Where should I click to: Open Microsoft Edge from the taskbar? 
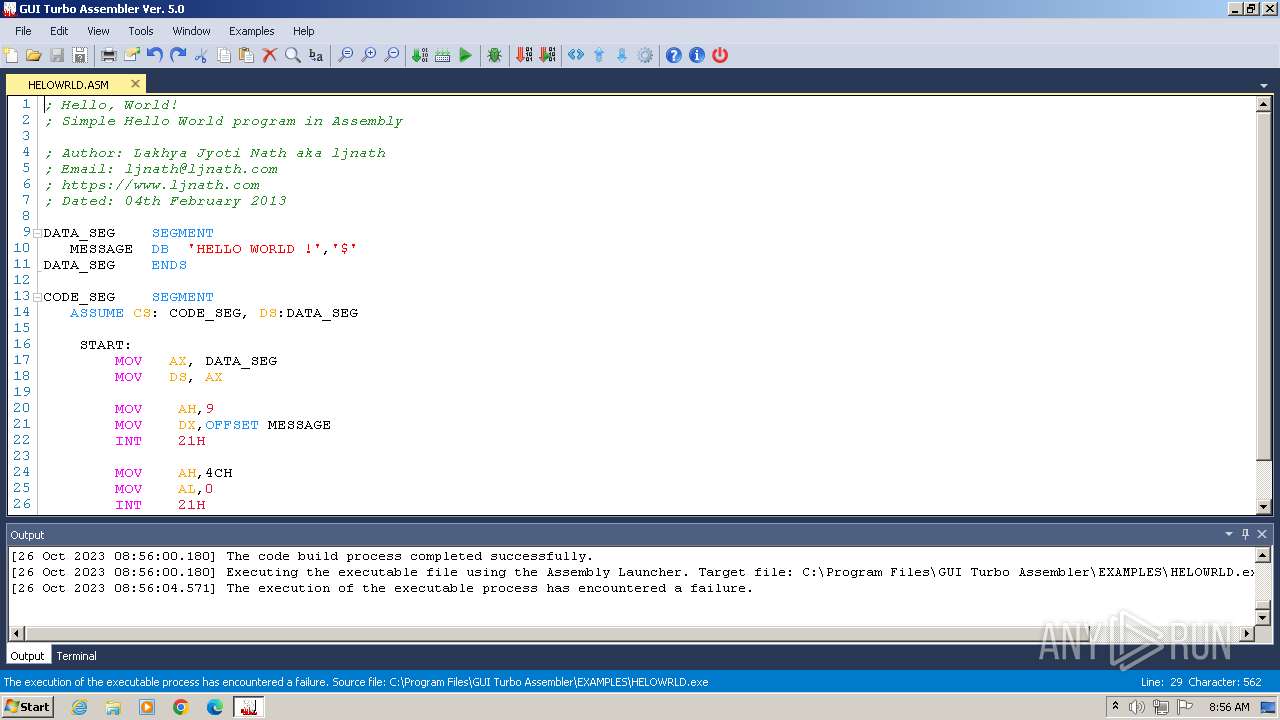point(215,707)
